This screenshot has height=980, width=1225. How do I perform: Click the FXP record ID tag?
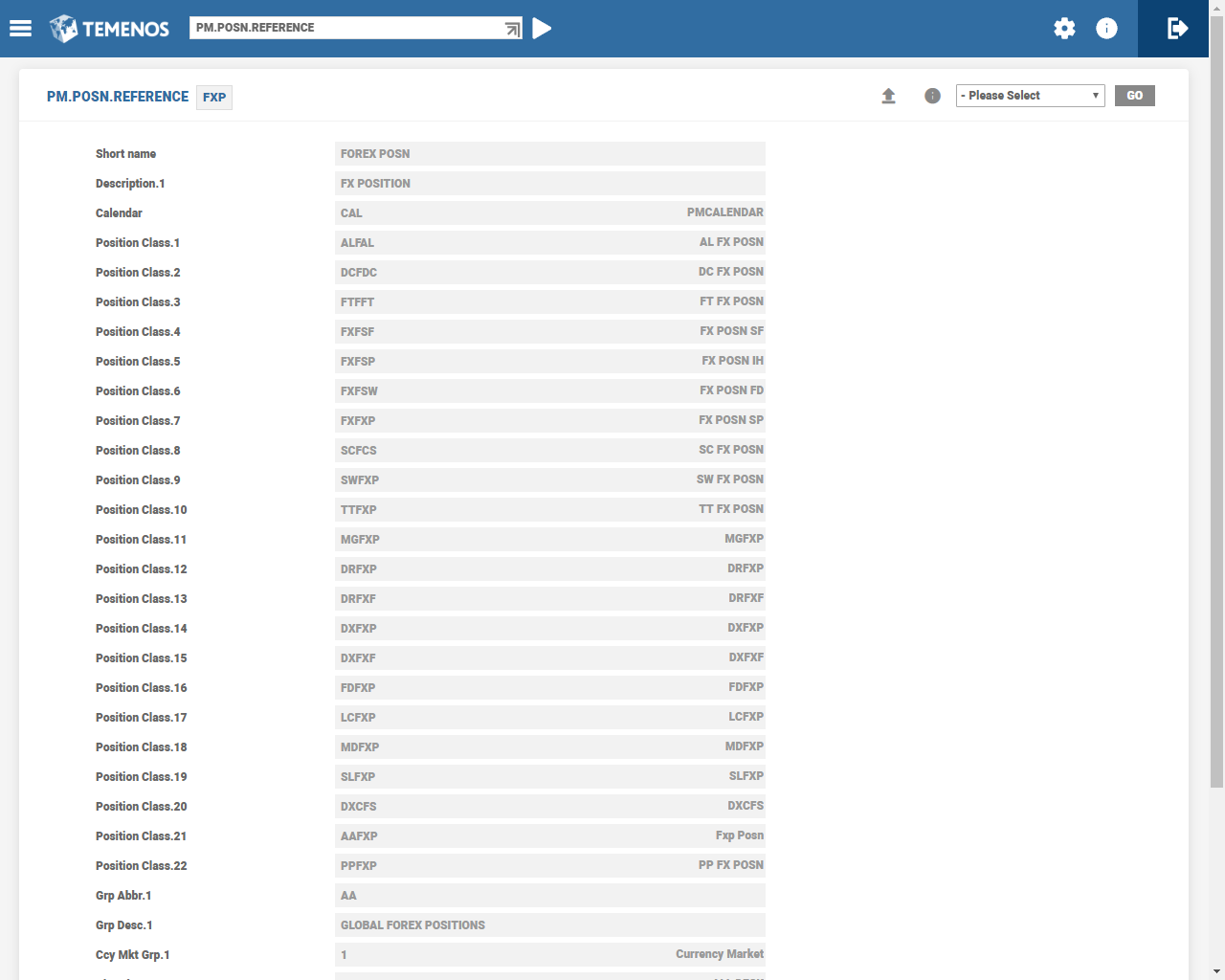coord(214,98)
